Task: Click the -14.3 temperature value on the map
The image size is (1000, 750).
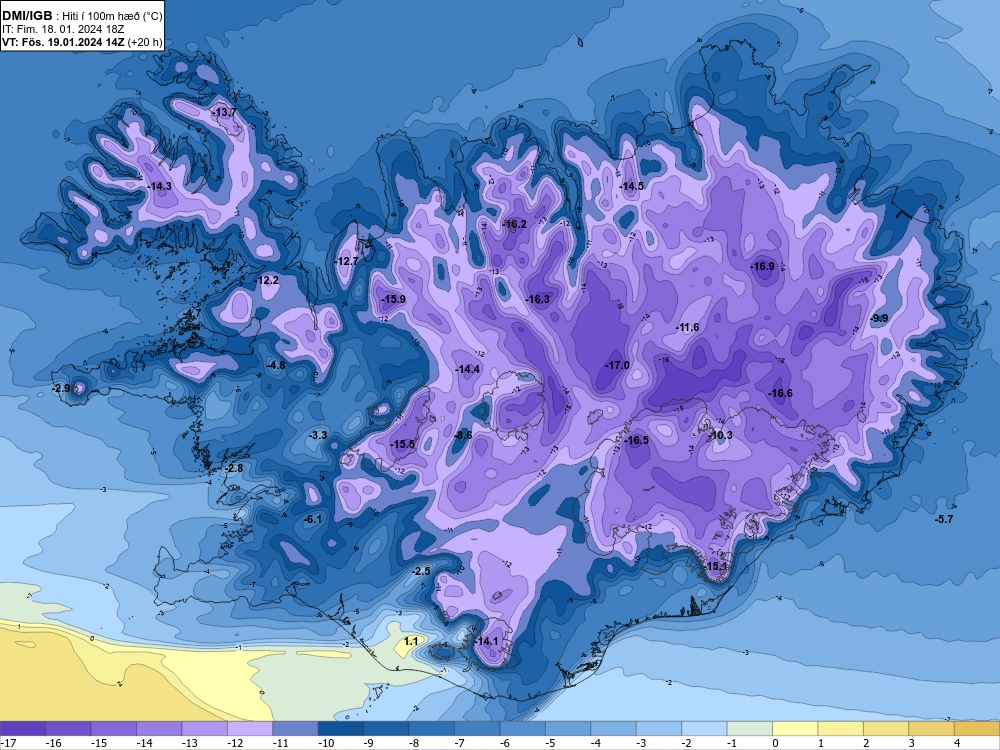Action: (x=159, y=186)
